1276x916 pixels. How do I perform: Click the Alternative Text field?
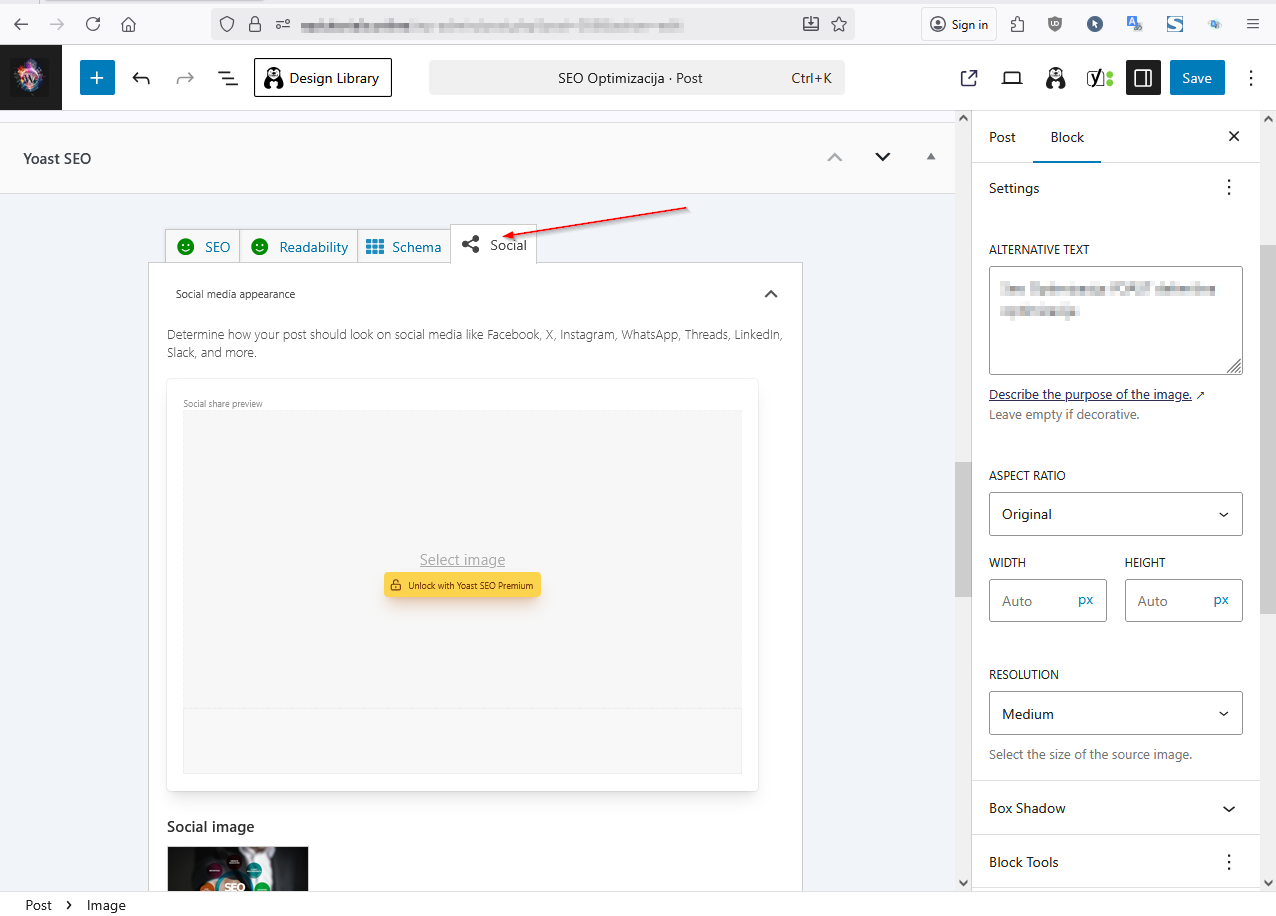click(1115, 320)
